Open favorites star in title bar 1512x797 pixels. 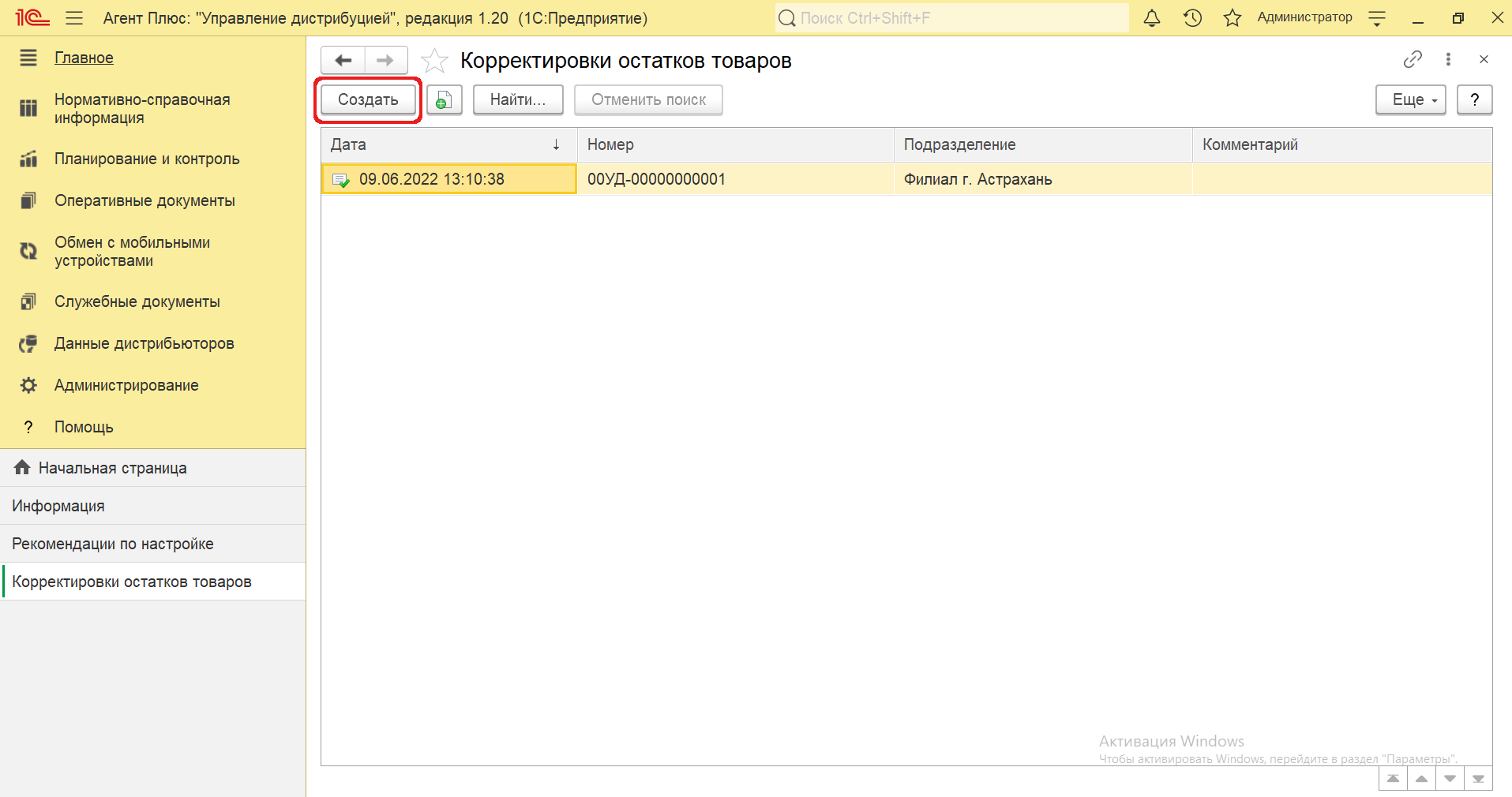coord(1232,18)
